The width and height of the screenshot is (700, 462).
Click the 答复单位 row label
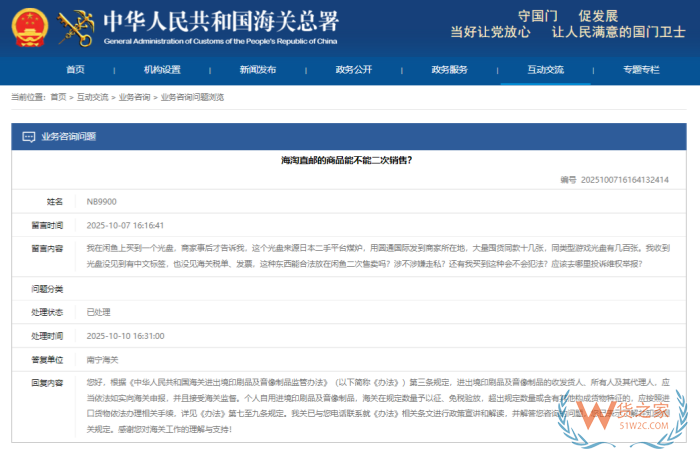pyautogui.click(x=47, y=360)
